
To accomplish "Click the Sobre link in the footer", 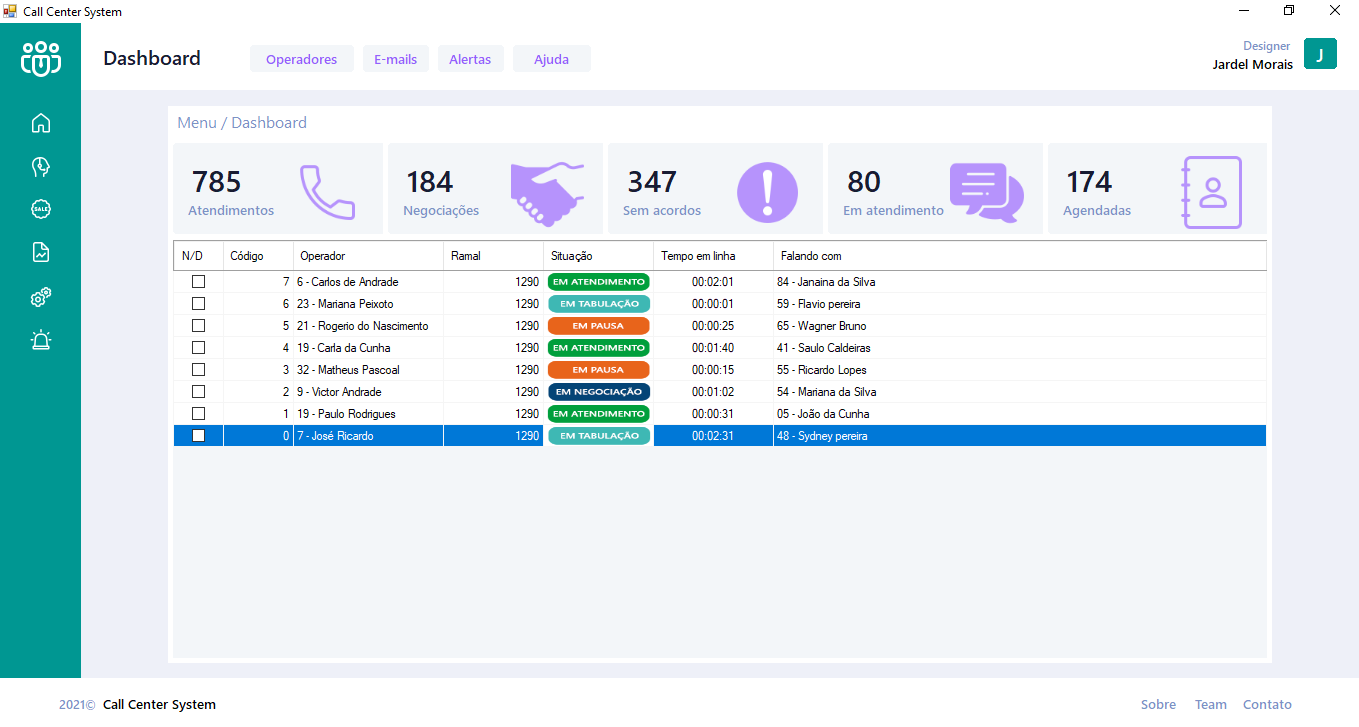I will pyautogui.click(x=1158, y=704).
